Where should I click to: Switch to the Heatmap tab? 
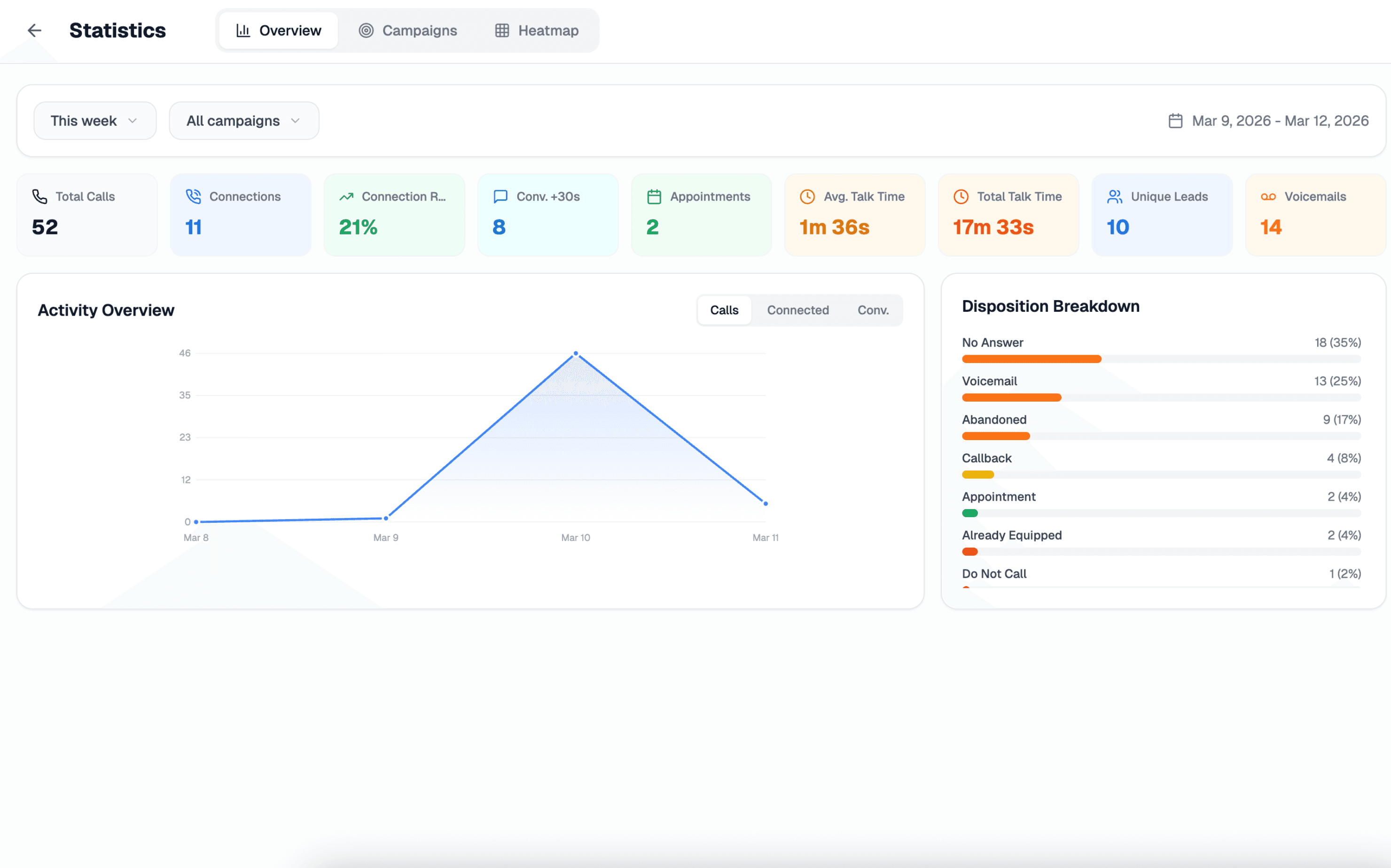coord(536,31)
